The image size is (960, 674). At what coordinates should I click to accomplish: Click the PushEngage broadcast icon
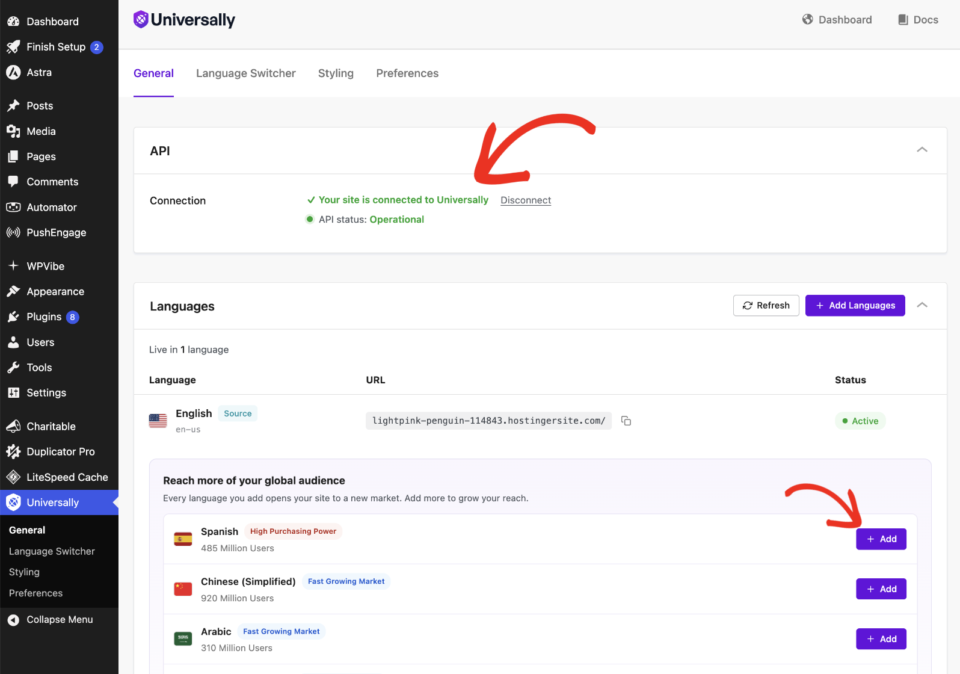[x=13, y=233]
